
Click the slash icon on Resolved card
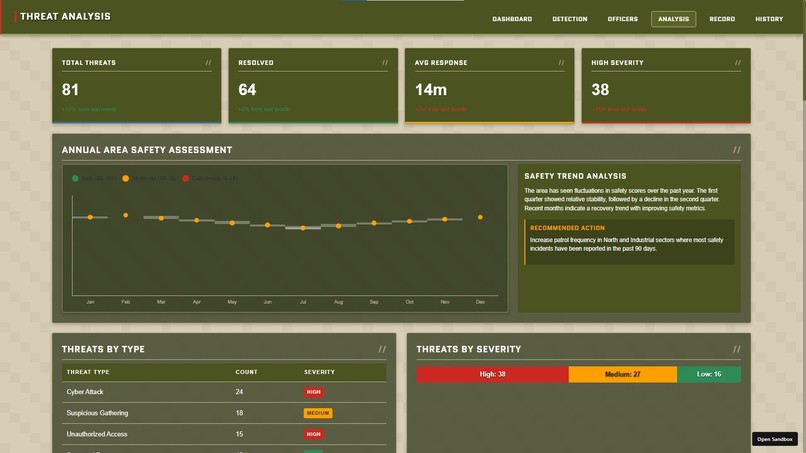click(384, 63)
